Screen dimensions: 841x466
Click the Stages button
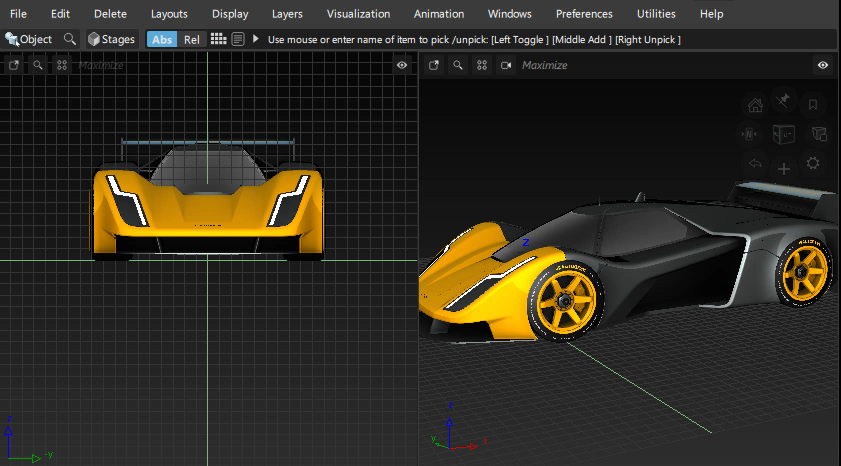[111, 39]
